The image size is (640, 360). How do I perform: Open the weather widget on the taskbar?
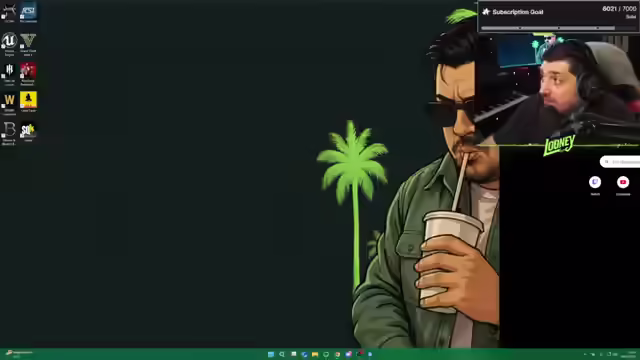(18, 354)
